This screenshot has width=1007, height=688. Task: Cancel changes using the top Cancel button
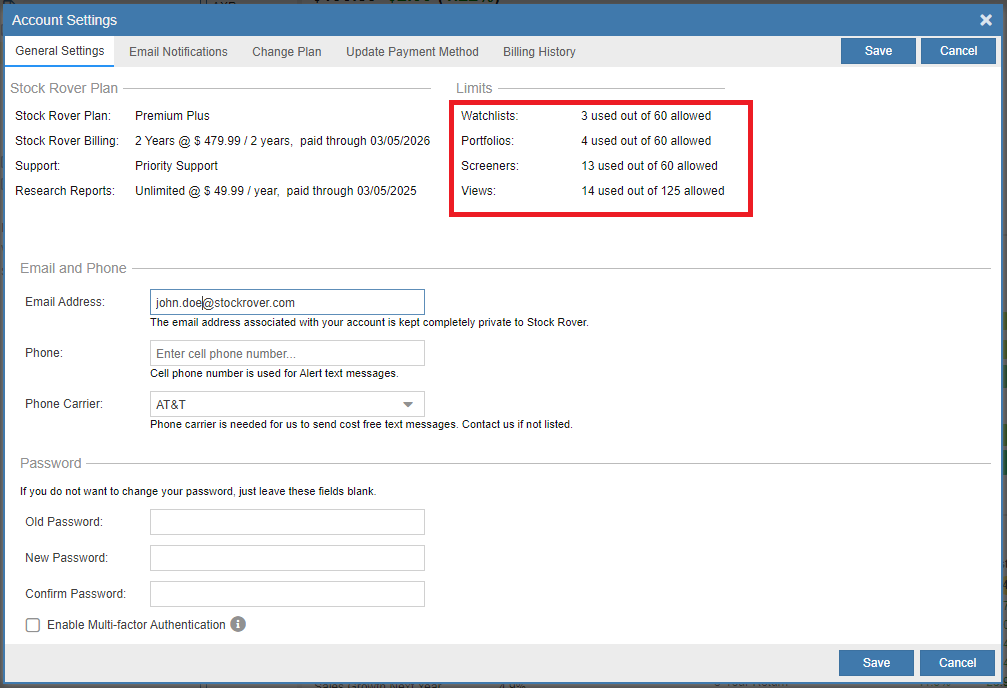(x=957, y=50)
